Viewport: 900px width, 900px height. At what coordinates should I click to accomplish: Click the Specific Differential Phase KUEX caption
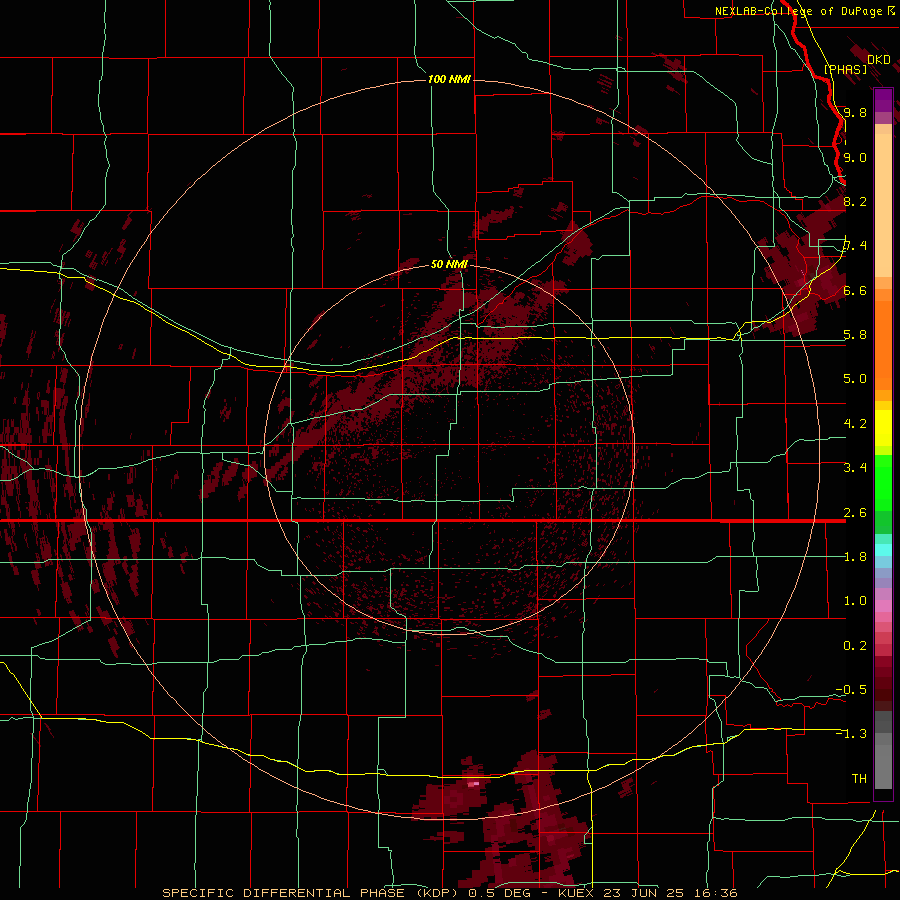(x=450, y=893)
